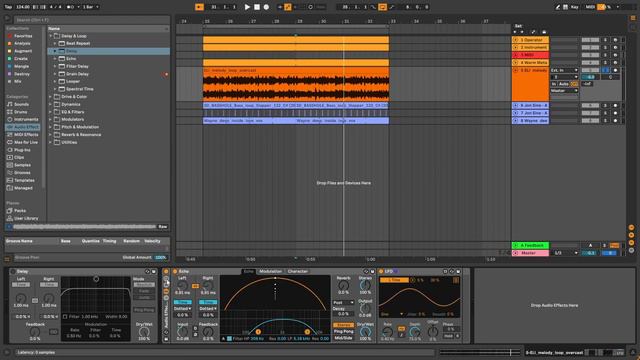Start playback with the Play button
Screen dimensions: 640x360
point(247,7)
